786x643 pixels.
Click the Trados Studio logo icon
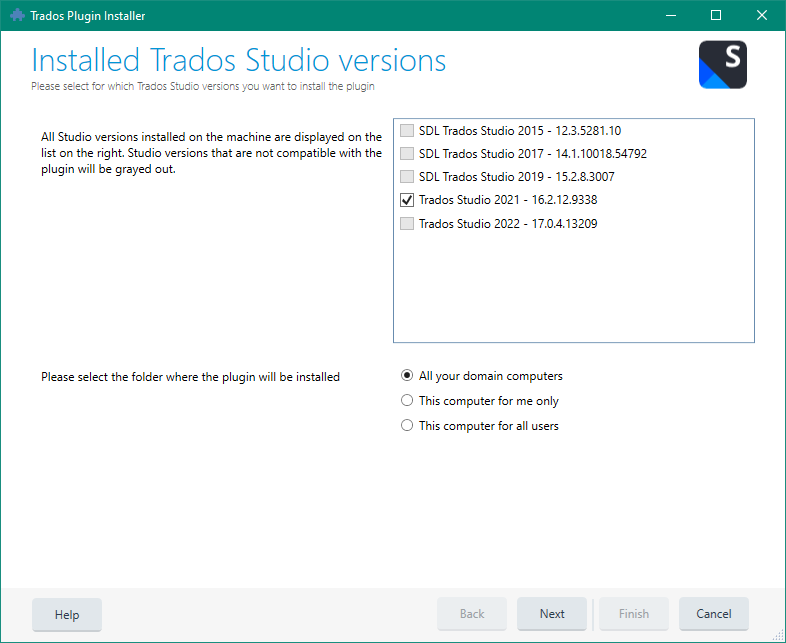[722, 65]
